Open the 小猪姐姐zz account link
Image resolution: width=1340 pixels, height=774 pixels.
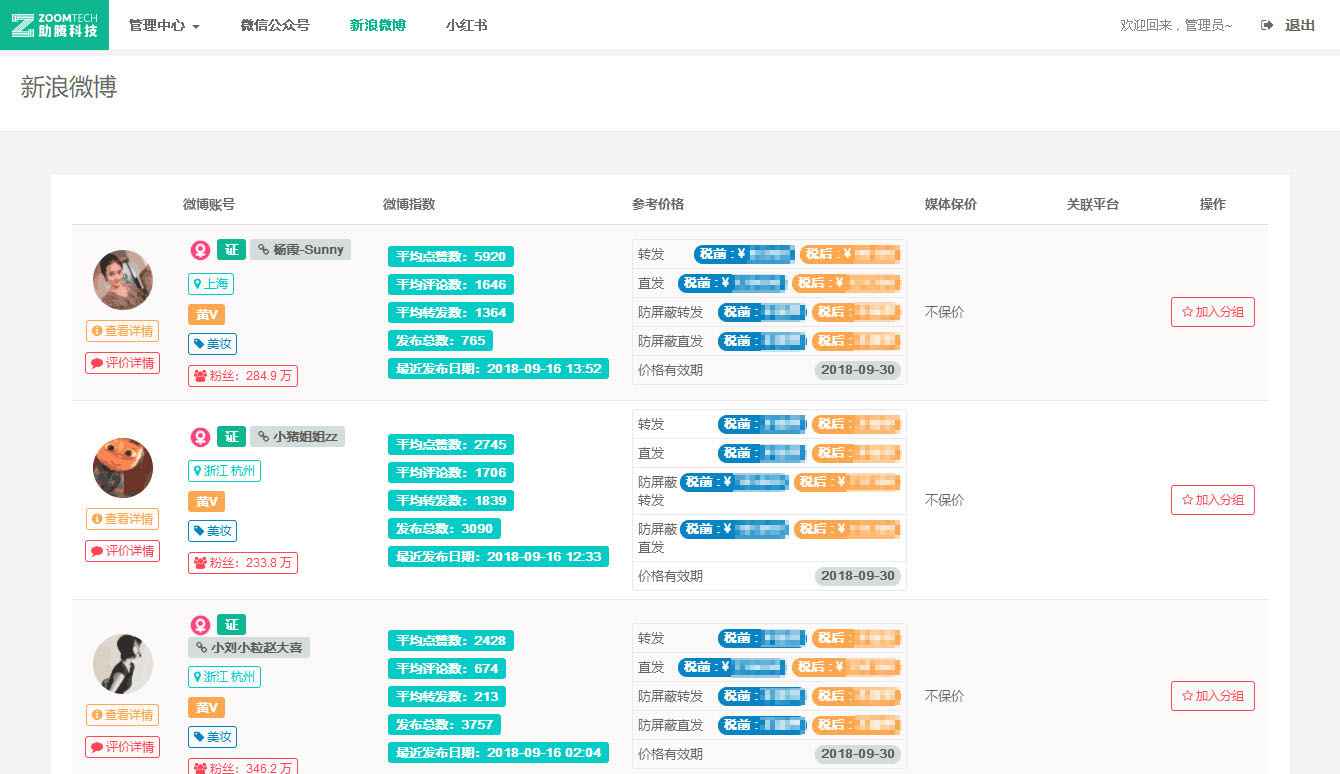click(297, 437)
